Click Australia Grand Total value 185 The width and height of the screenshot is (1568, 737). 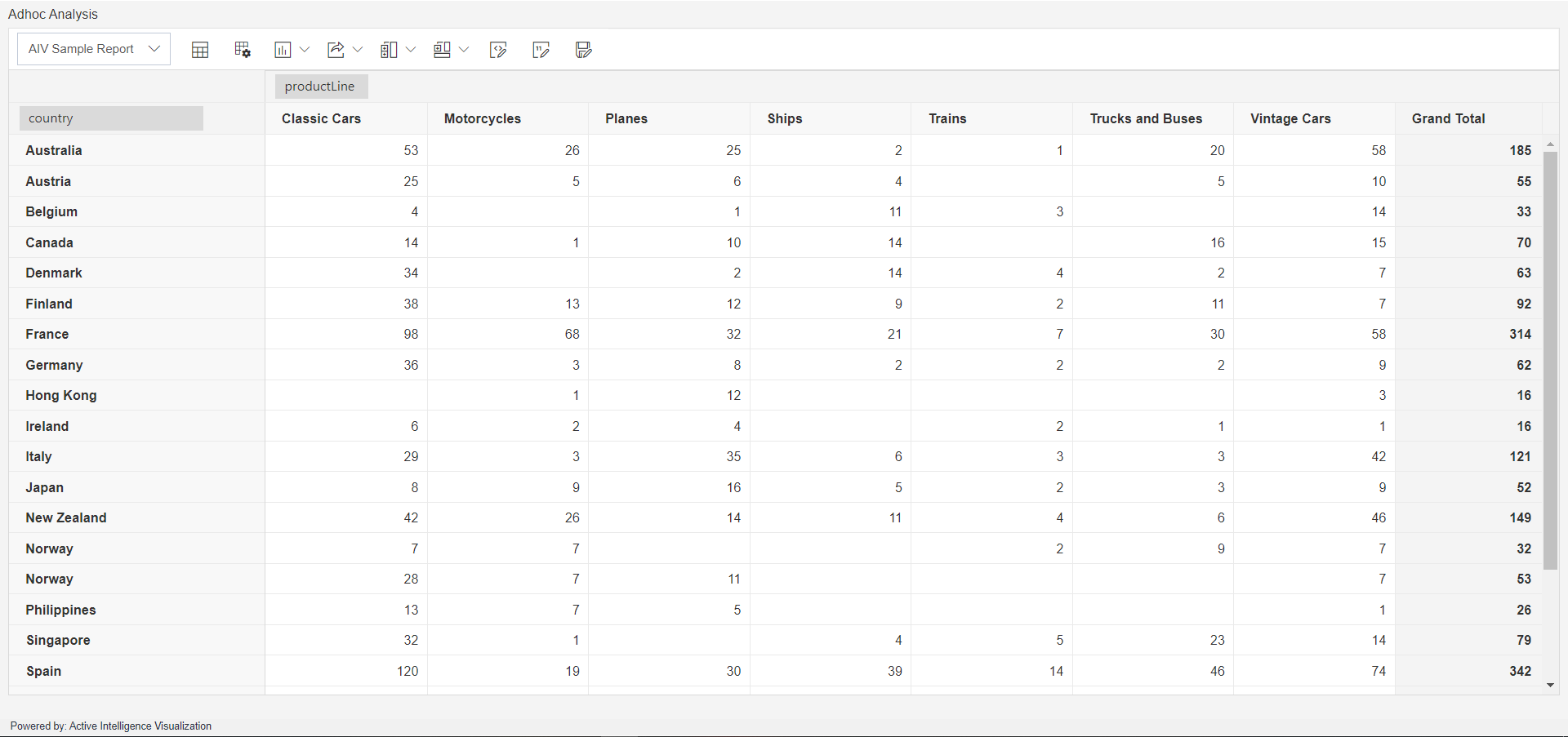(x=1520, y=151)
